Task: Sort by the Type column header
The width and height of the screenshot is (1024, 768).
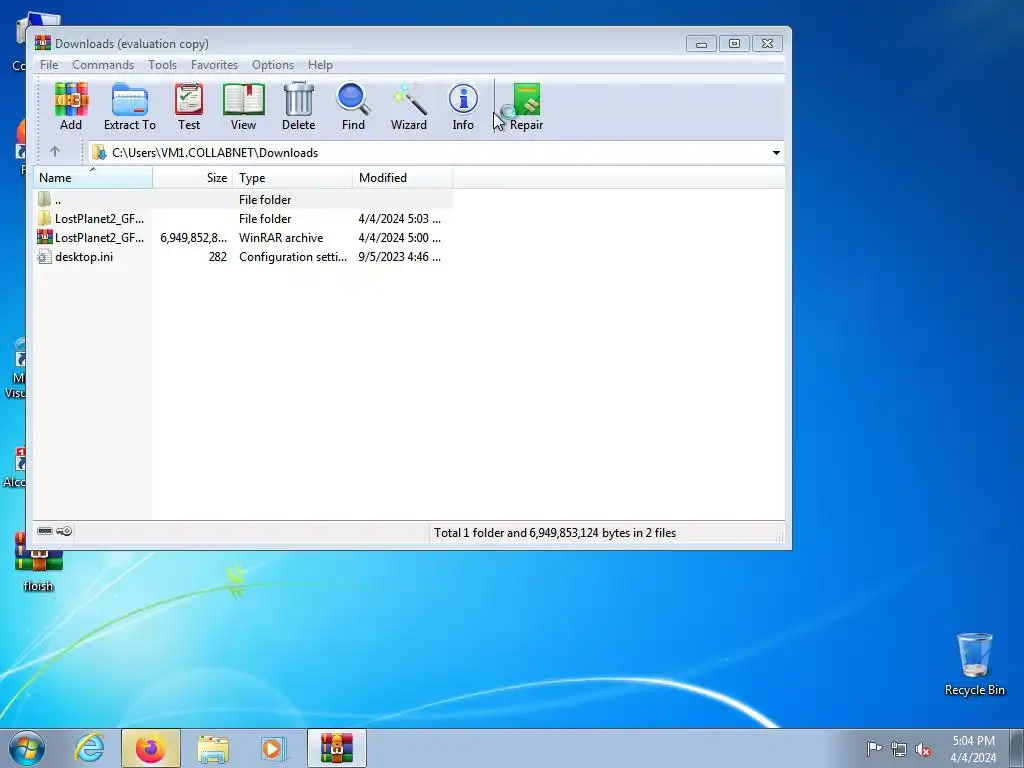Action: (x=293, y=178)
